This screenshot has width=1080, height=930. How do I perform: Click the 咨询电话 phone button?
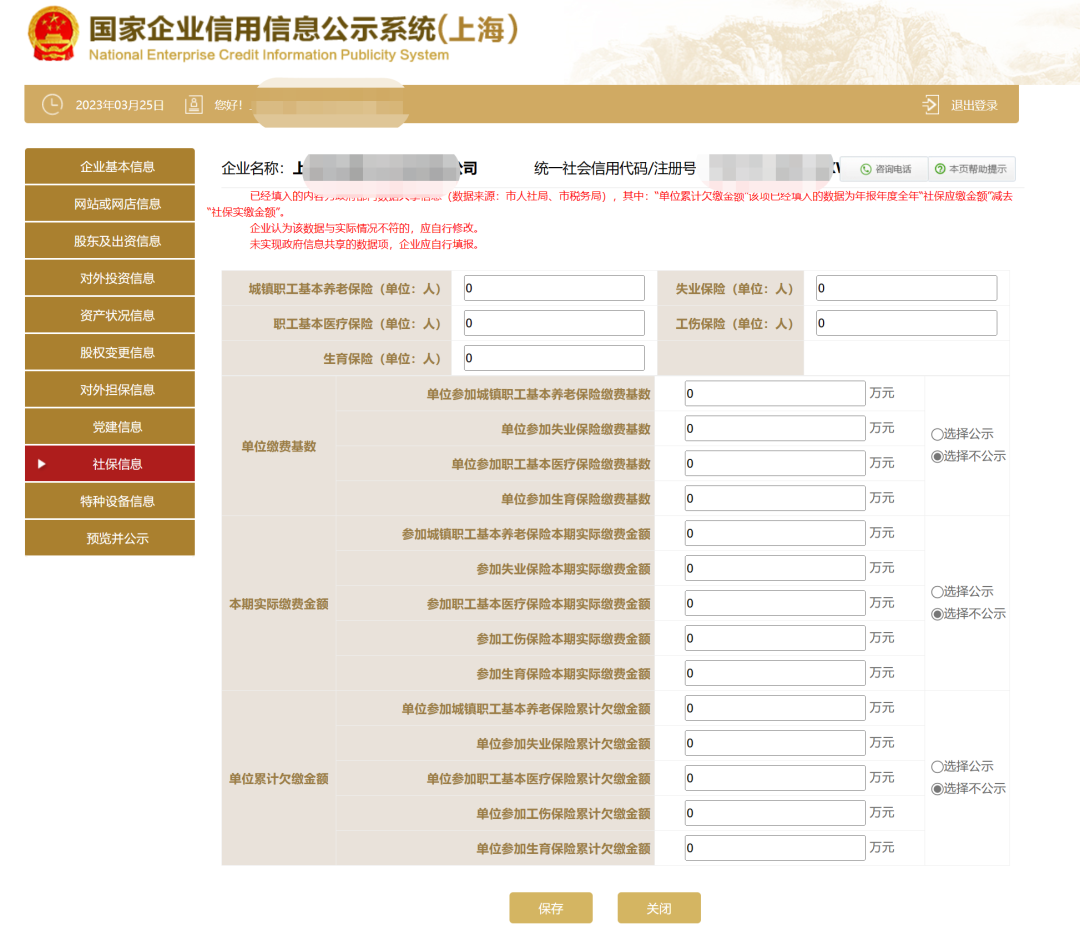[x=885, y=169]
